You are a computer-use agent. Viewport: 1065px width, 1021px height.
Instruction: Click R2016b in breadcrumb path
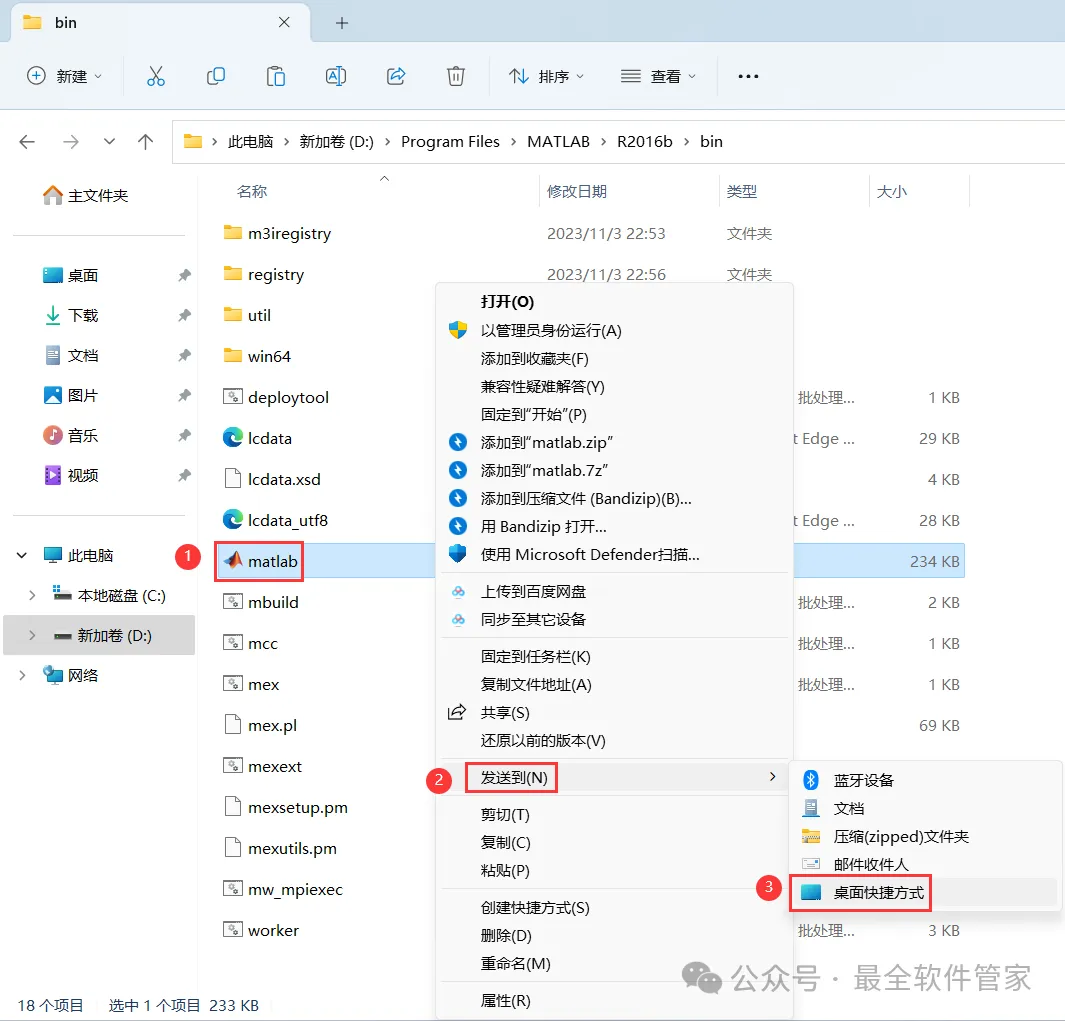(x=645, y=141)
